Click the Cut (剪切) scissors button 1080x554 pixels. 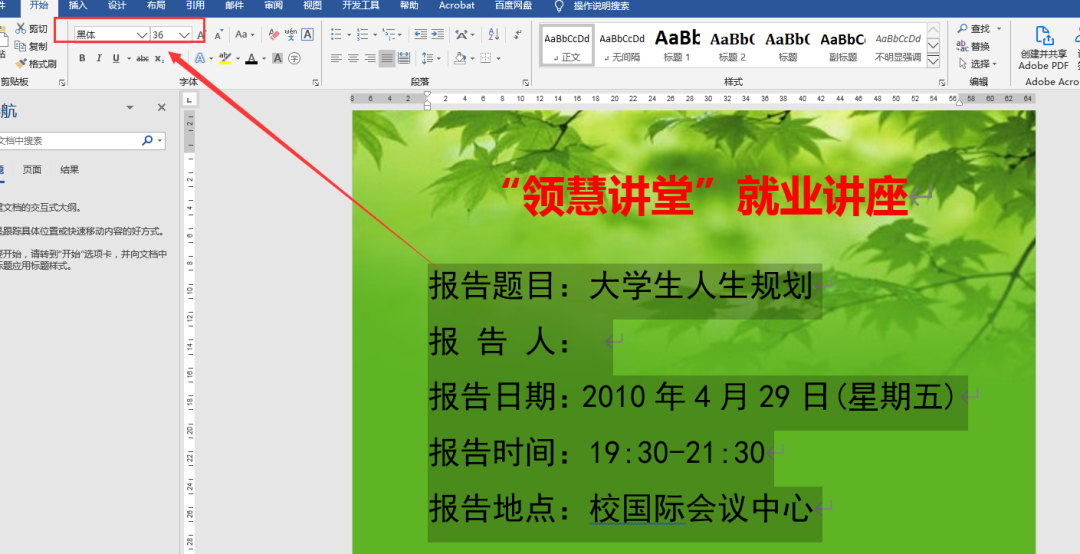[x=32, y=29]
